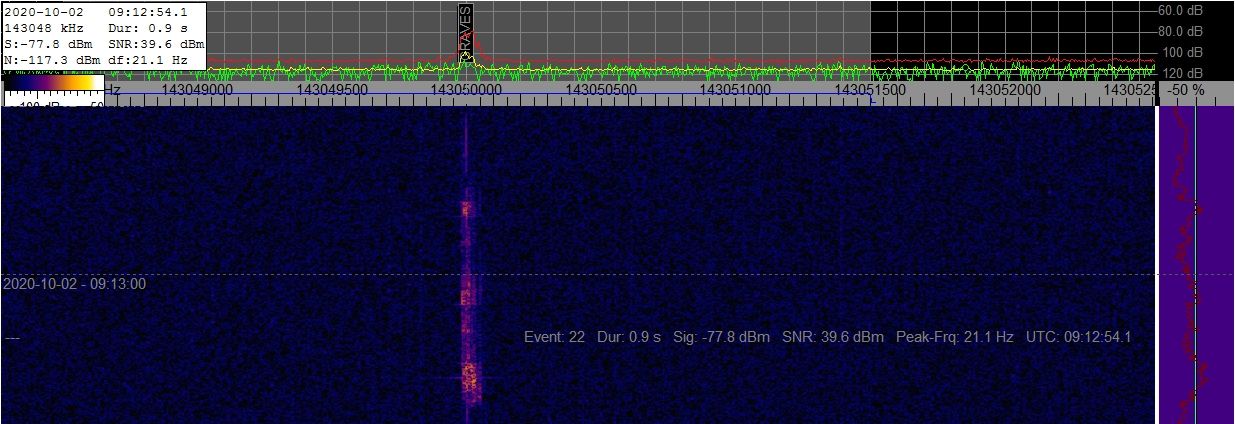1235x424 pixels.
Task: Click the Peak-Frq: 21.1 Hz readout
Action: (x=955, y=337)
